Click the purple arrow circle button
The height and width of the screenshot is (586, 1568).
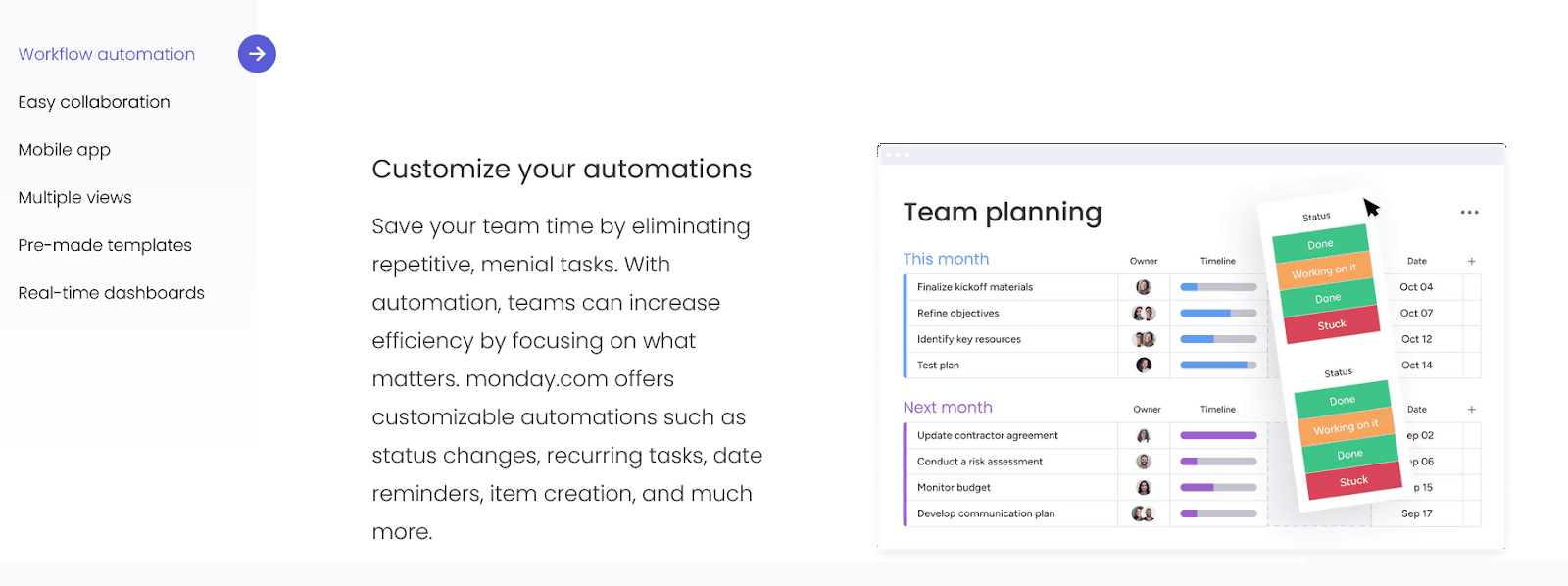tap(257, 54)
